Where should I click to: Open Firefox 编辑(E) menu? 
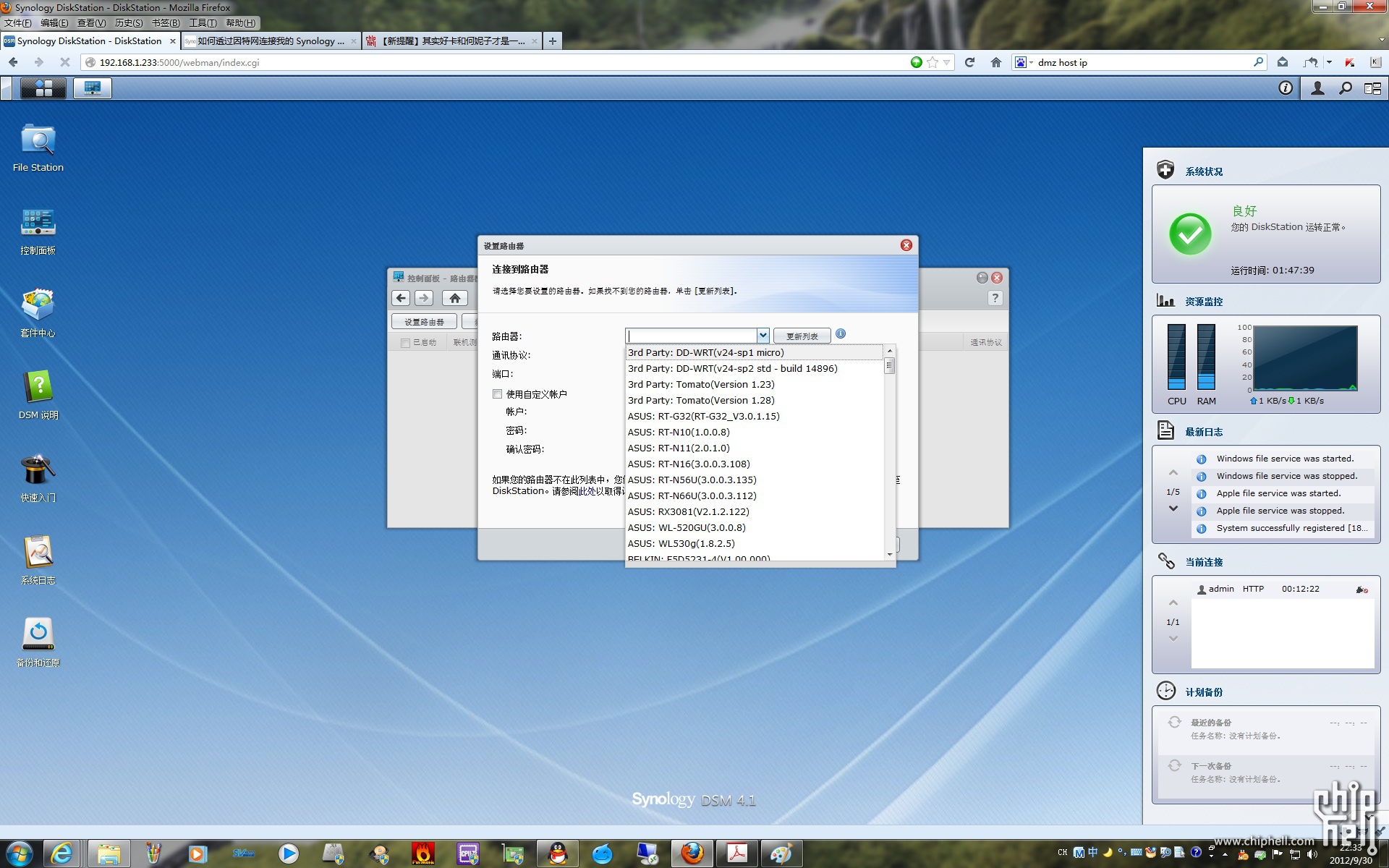(x=54, y=23)
